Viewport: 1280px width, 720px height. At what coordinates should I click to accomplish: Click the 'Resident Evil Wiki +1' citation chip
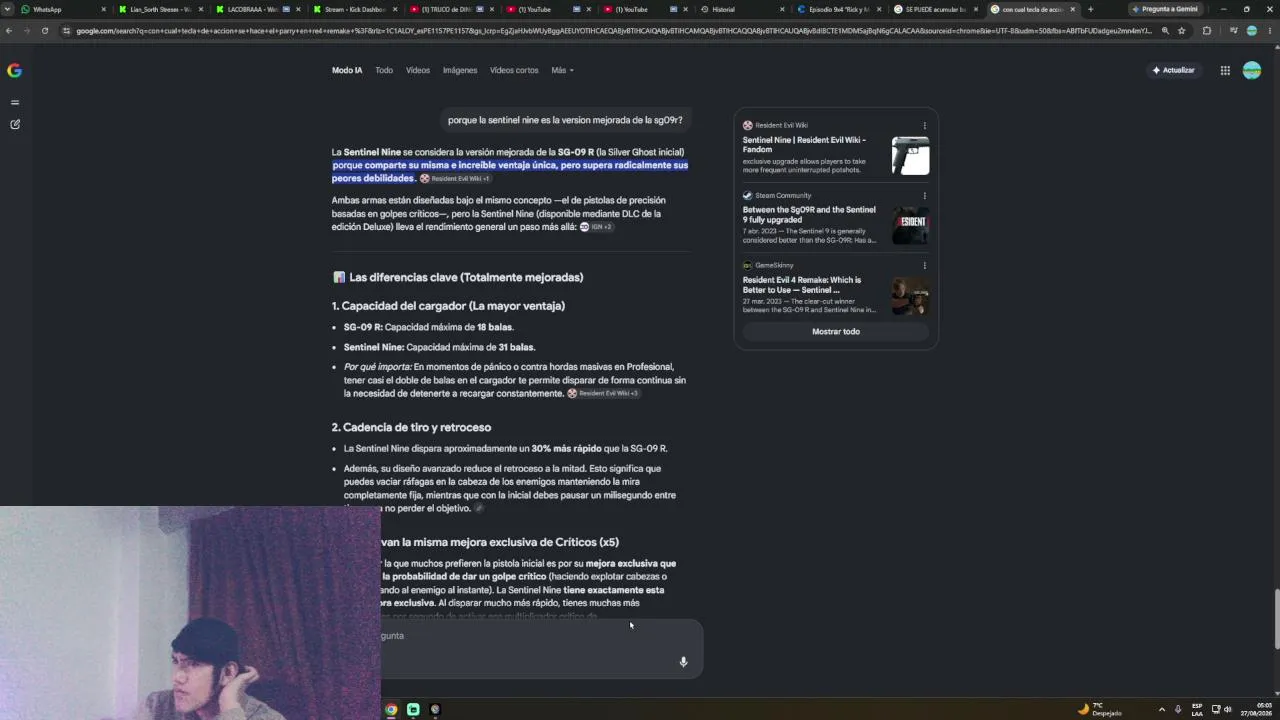click(x=455, y=179)
